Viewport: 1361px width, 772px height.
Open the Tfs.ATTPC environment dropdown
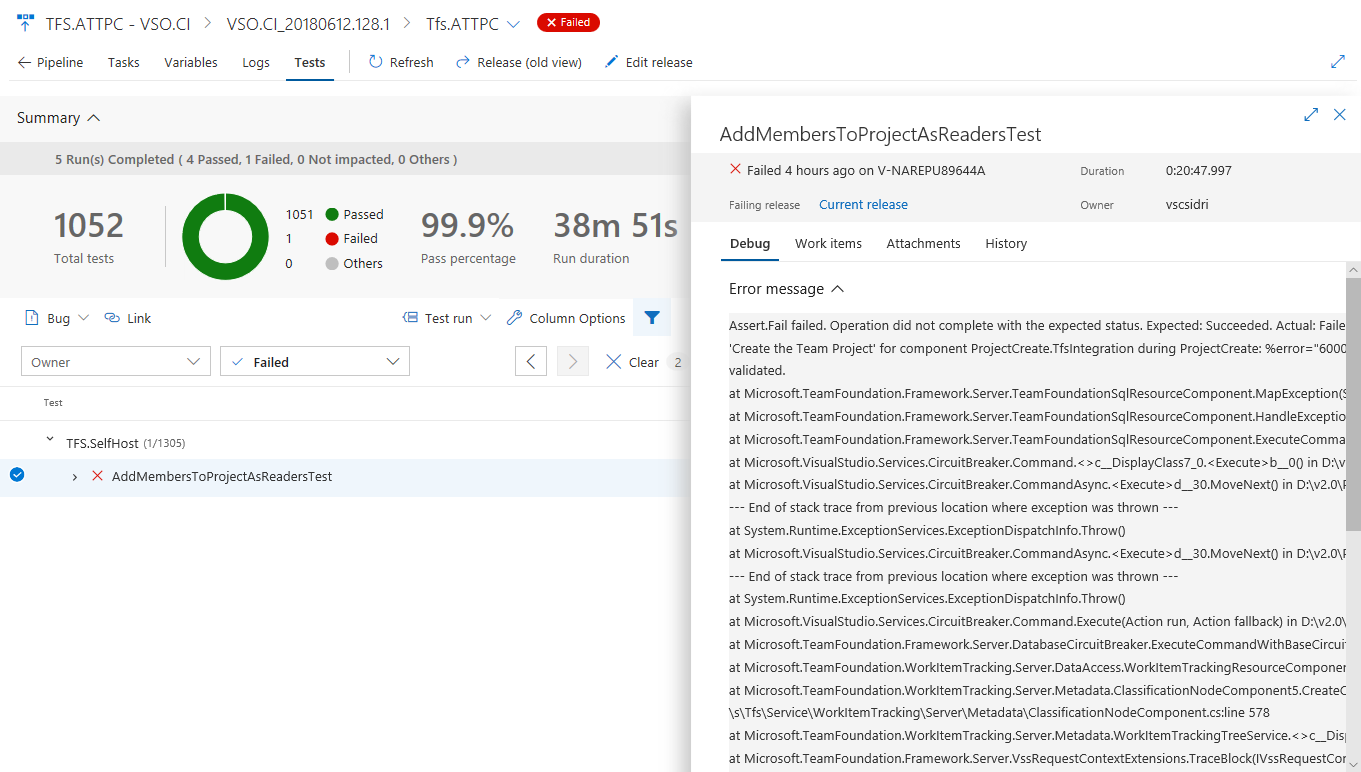(473, 23)
